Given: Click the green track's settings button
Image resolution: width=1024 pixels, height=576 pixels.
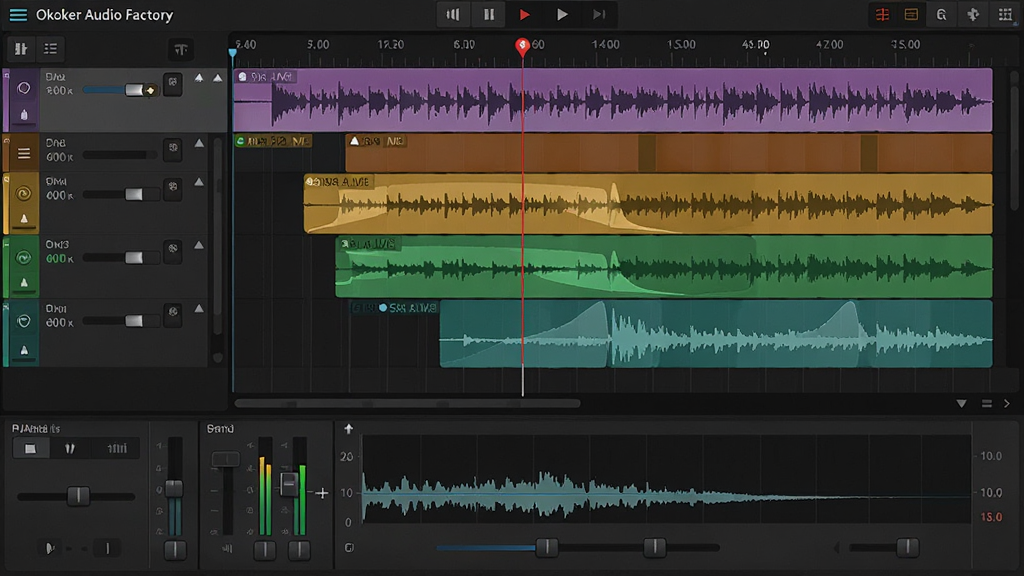Looking at the screenshot, I should coord(172,250).
